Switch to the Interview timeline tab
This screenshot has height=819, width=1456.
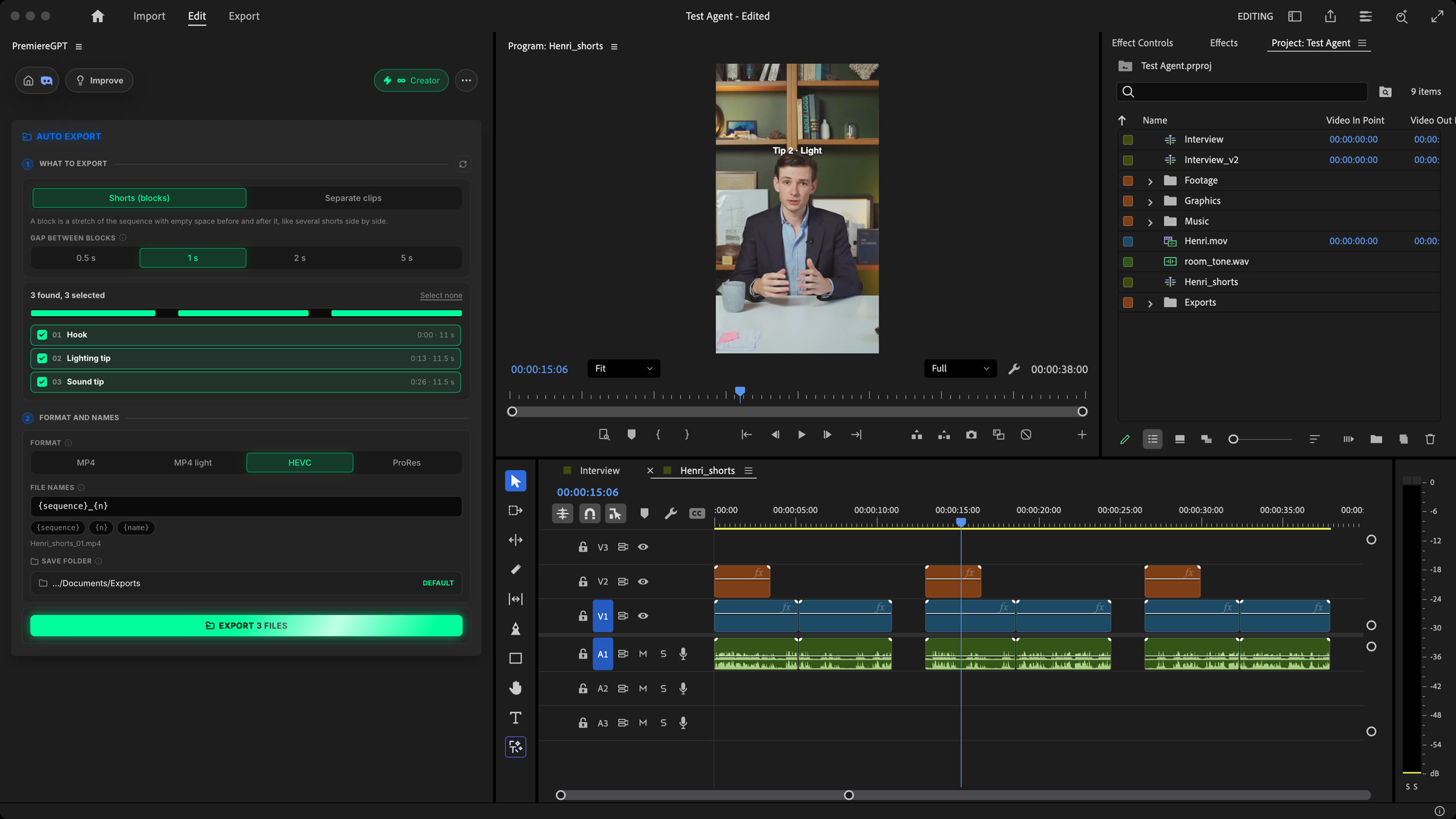point(599,471)
